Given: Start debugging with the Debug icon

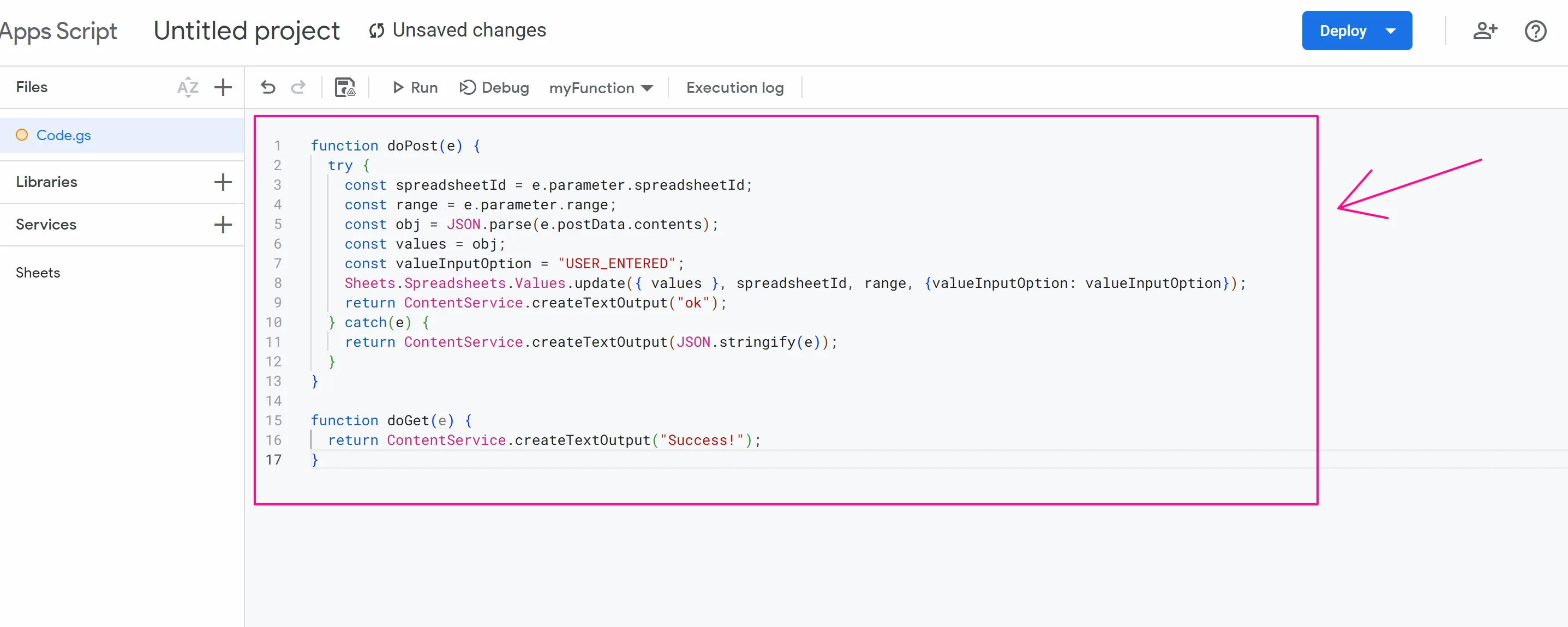Looking at the screenshot, I should click(468, 87).
